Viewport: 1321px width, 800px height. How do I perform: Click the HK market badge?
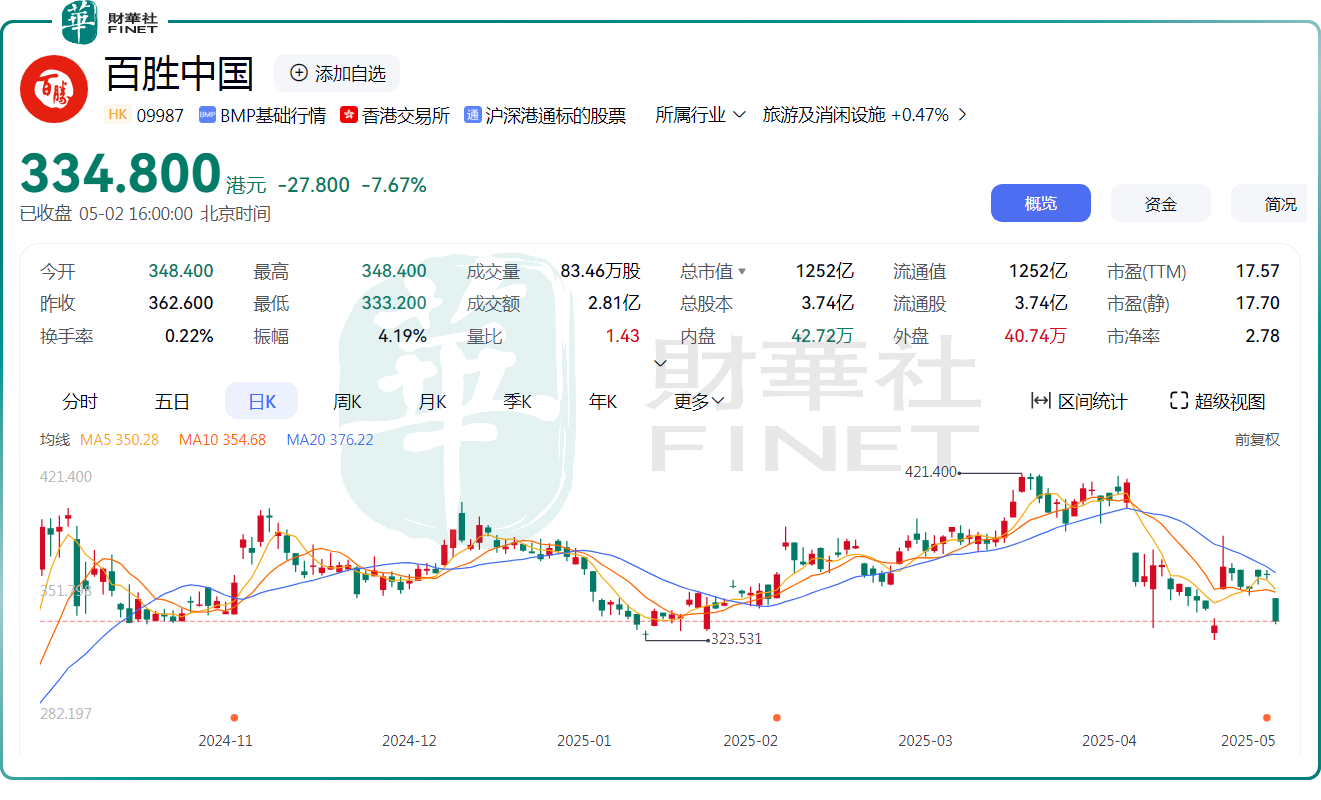click(x=118, y=115)
